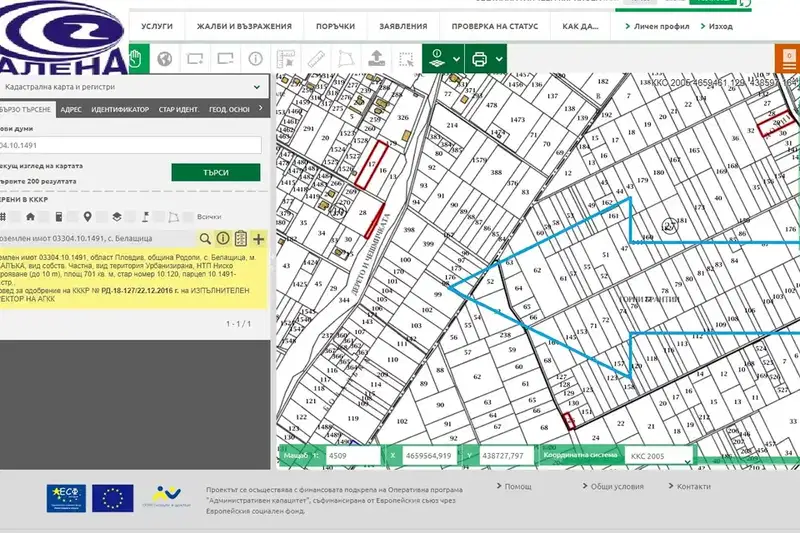Click the plus icon in result row
Screen dimensions: 800x533
(259, 239)
